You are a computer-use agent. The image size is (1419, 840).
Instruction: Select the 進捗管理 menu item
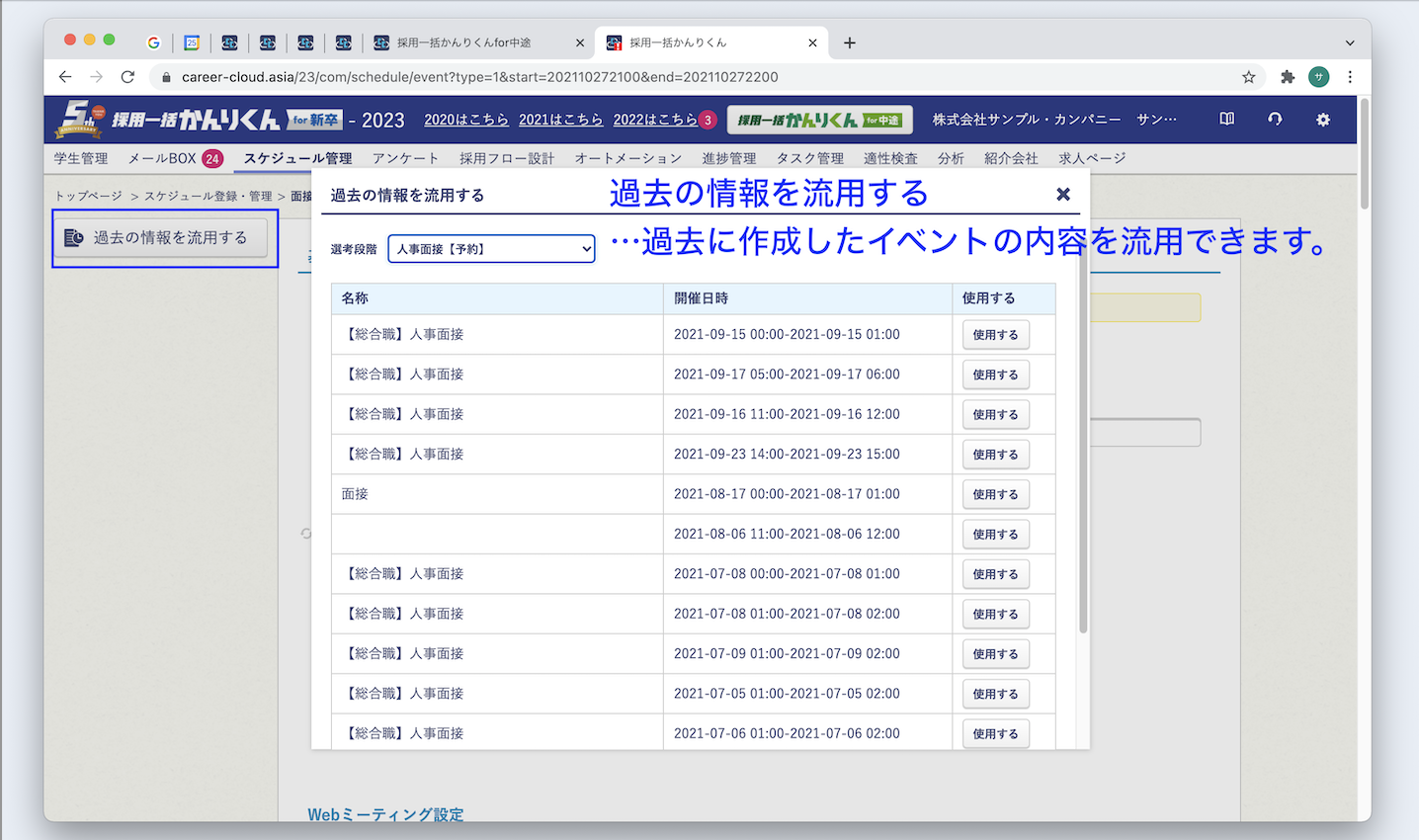728,158
